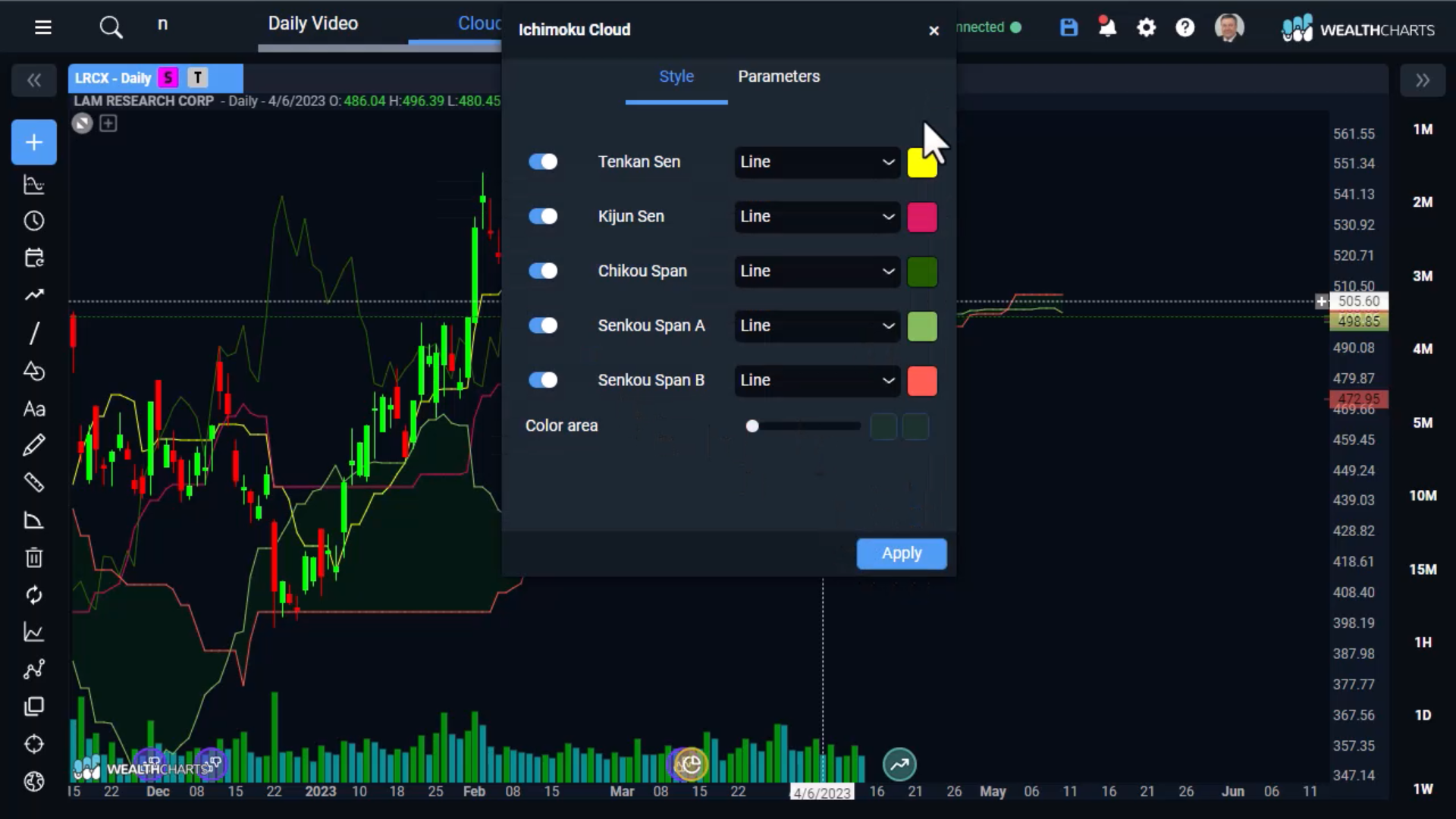The width and height of the screenshot is (1456, 819).
Task: Toggle Senkou Span B visibility switch
Action: (543, 380)
